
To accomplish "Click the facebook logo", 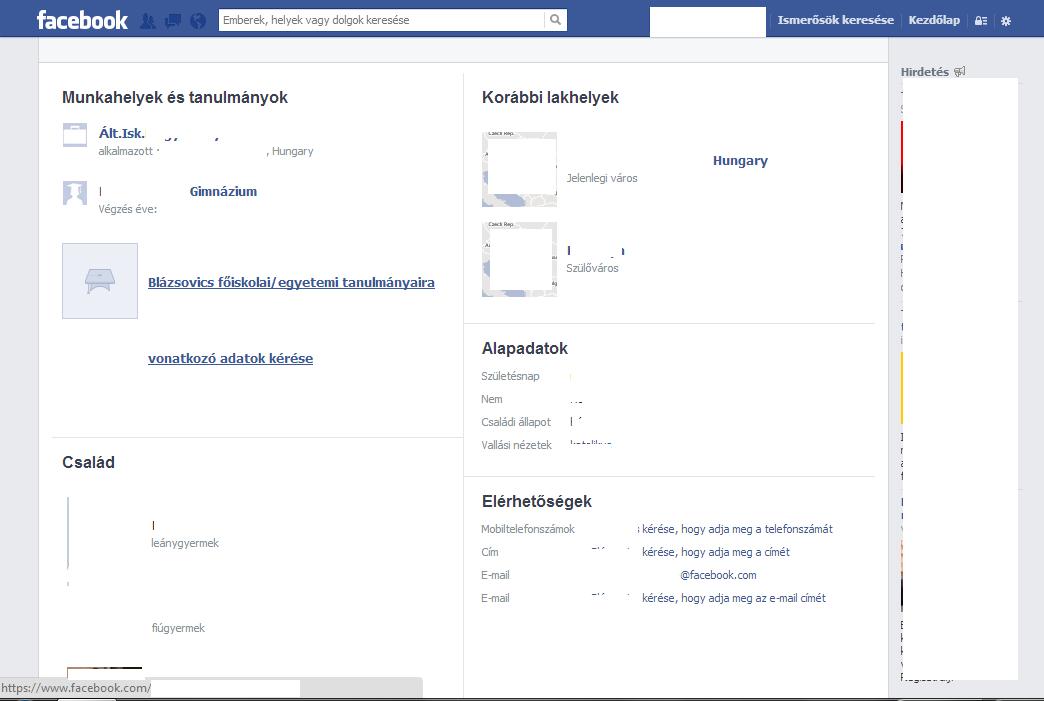I will [x=82, y=20].
